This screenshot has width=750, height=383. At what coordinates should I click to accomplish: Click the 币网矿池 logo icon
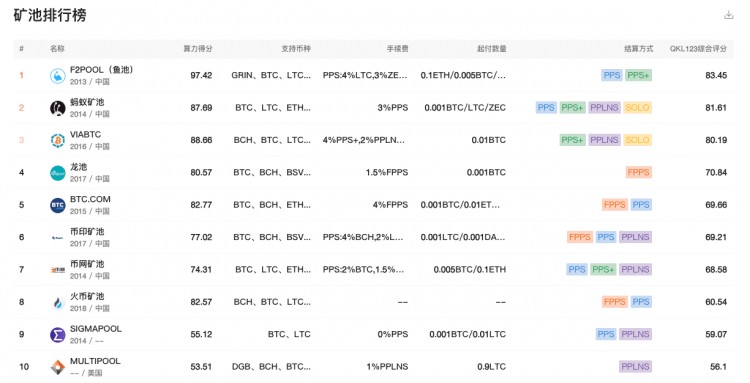58,270
